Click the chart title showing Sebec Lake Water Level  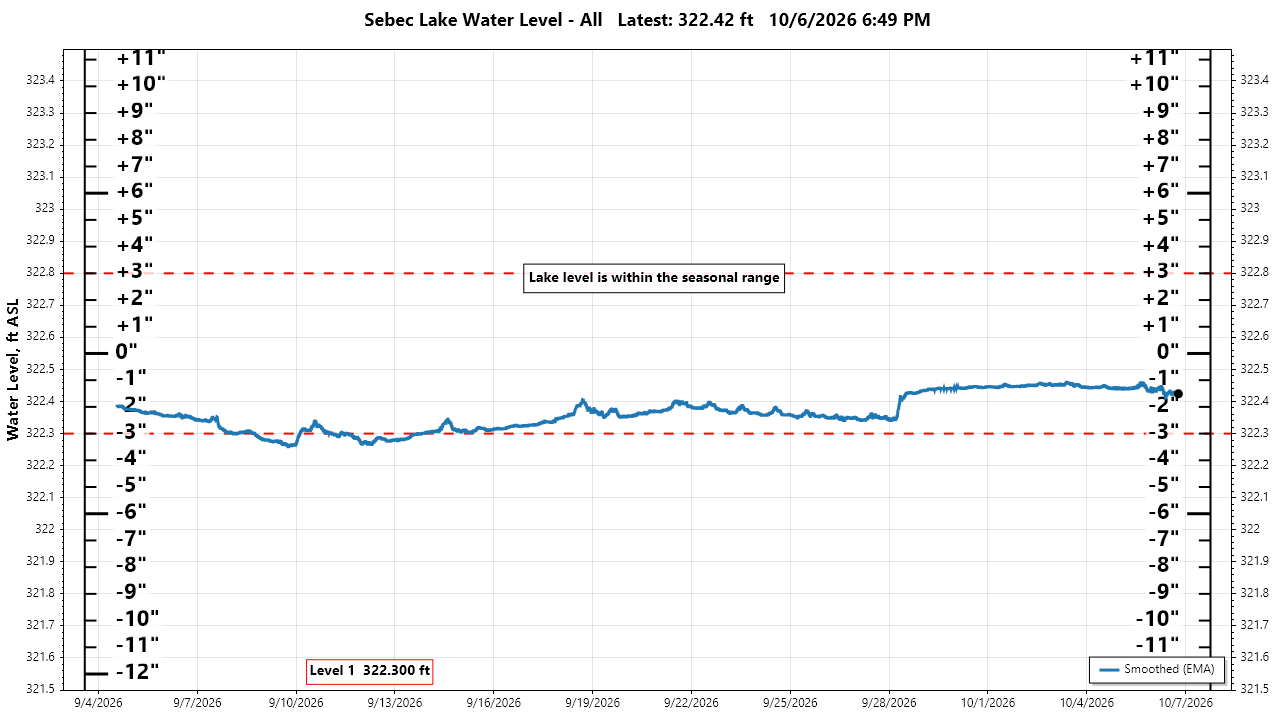point(647,20)
